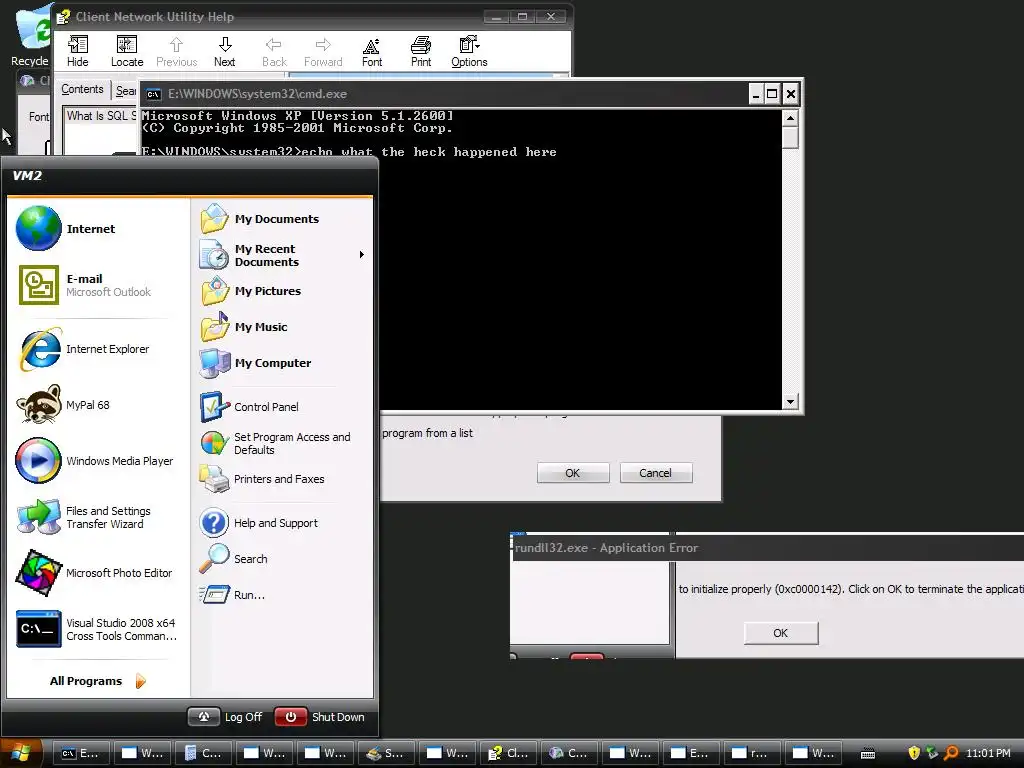Open Internet from the Start menu
Screen dimensions: 1024x768
pyautogui.click(x=98, y=229)
